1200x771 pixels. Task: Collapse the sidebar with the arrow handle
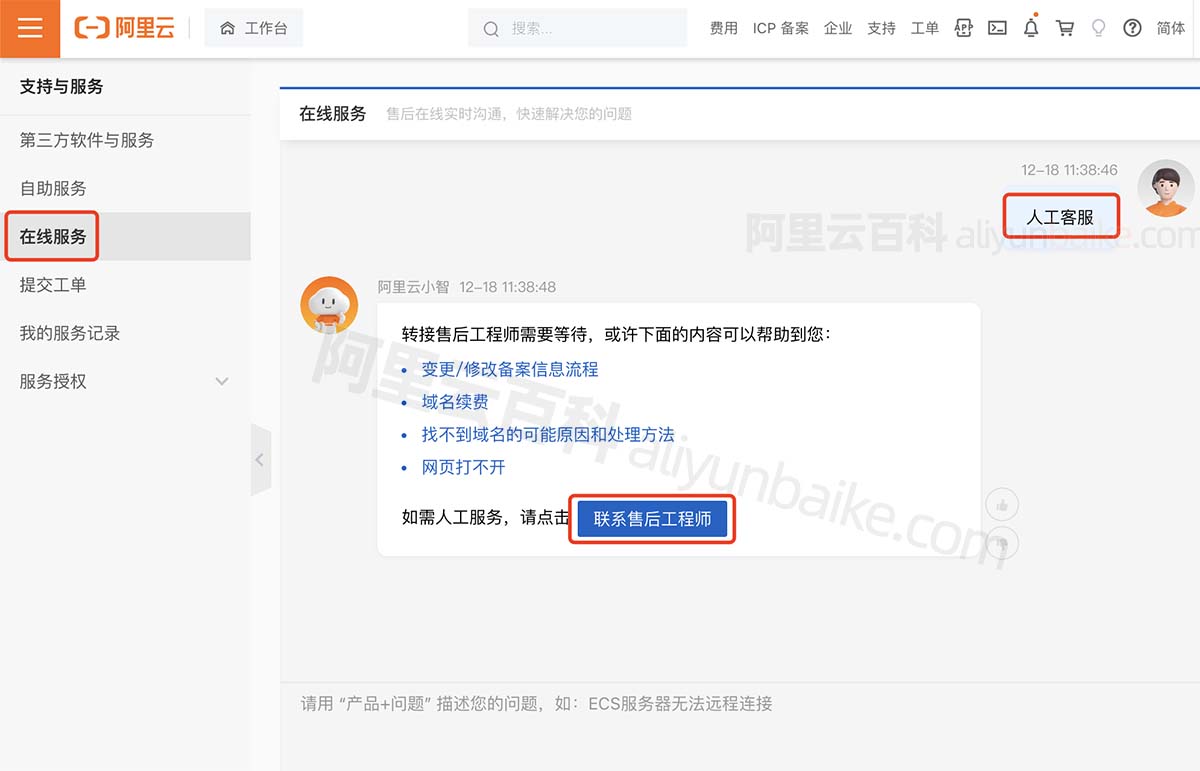pos(260,460)
